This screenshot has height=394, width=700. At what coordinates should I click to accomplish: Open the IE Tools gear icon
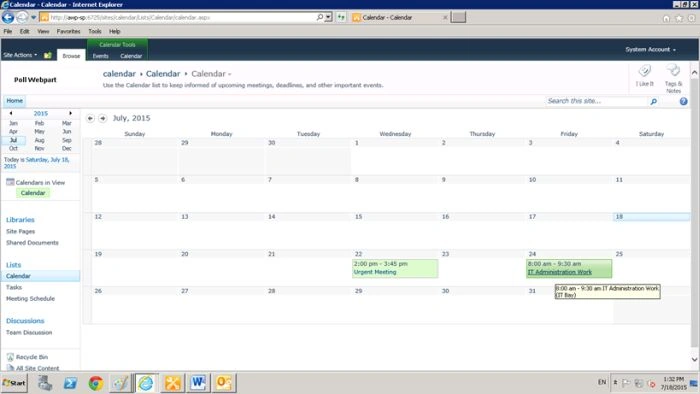[x=692, y=18]
